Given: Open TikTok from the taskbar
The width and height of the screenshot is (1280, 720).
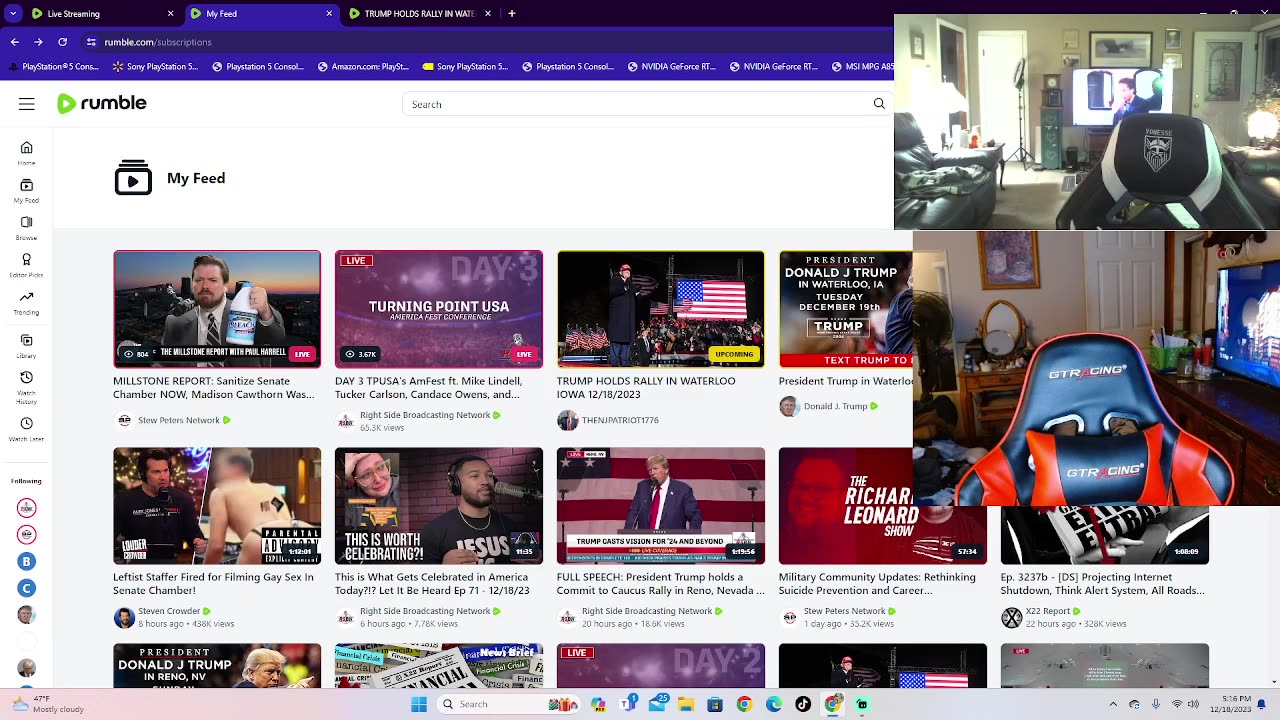Looking at the screenshot, I should point(803,704).
